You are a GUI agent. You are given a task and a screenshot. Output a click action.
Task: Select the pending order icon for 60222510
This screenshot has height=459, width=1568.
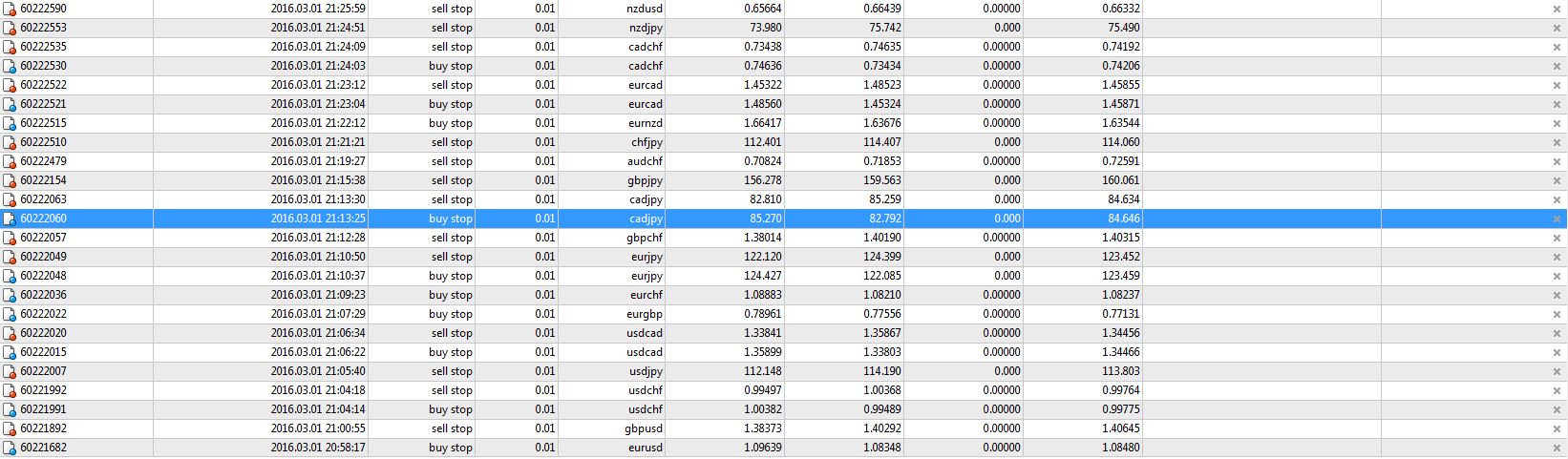coord(10,142)
